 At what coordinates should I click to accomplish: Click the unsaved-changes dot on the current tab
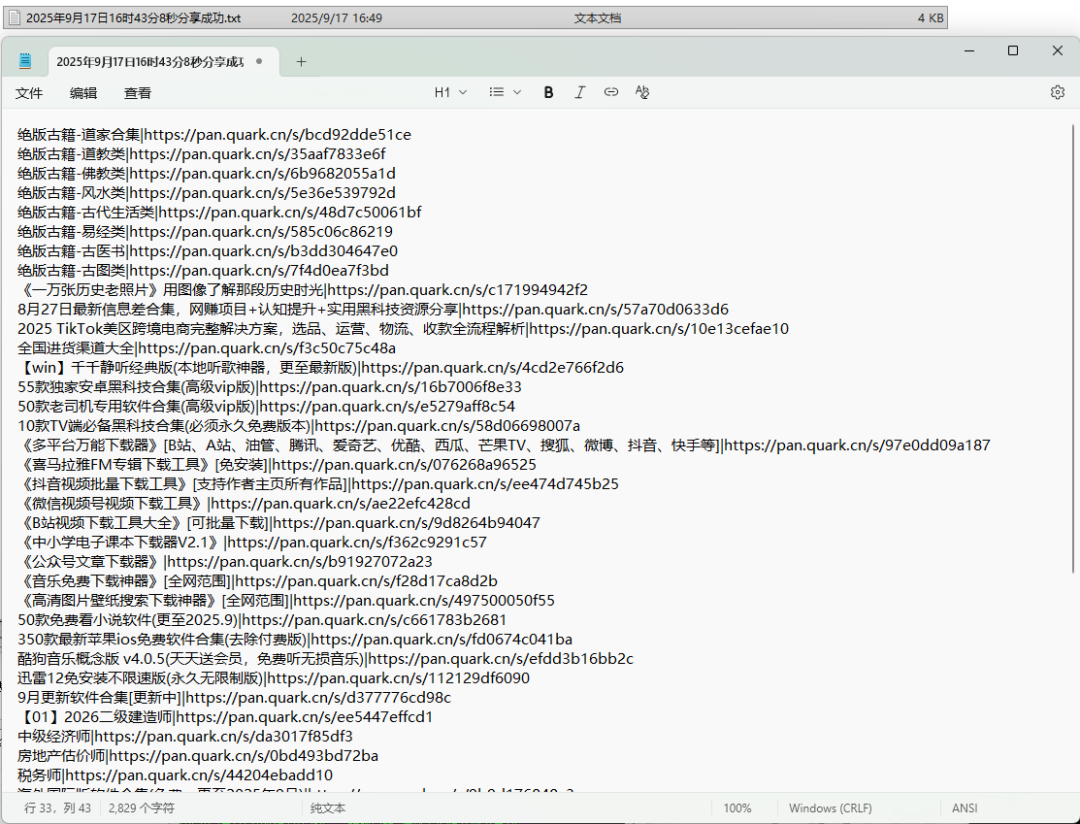point(260,61)
